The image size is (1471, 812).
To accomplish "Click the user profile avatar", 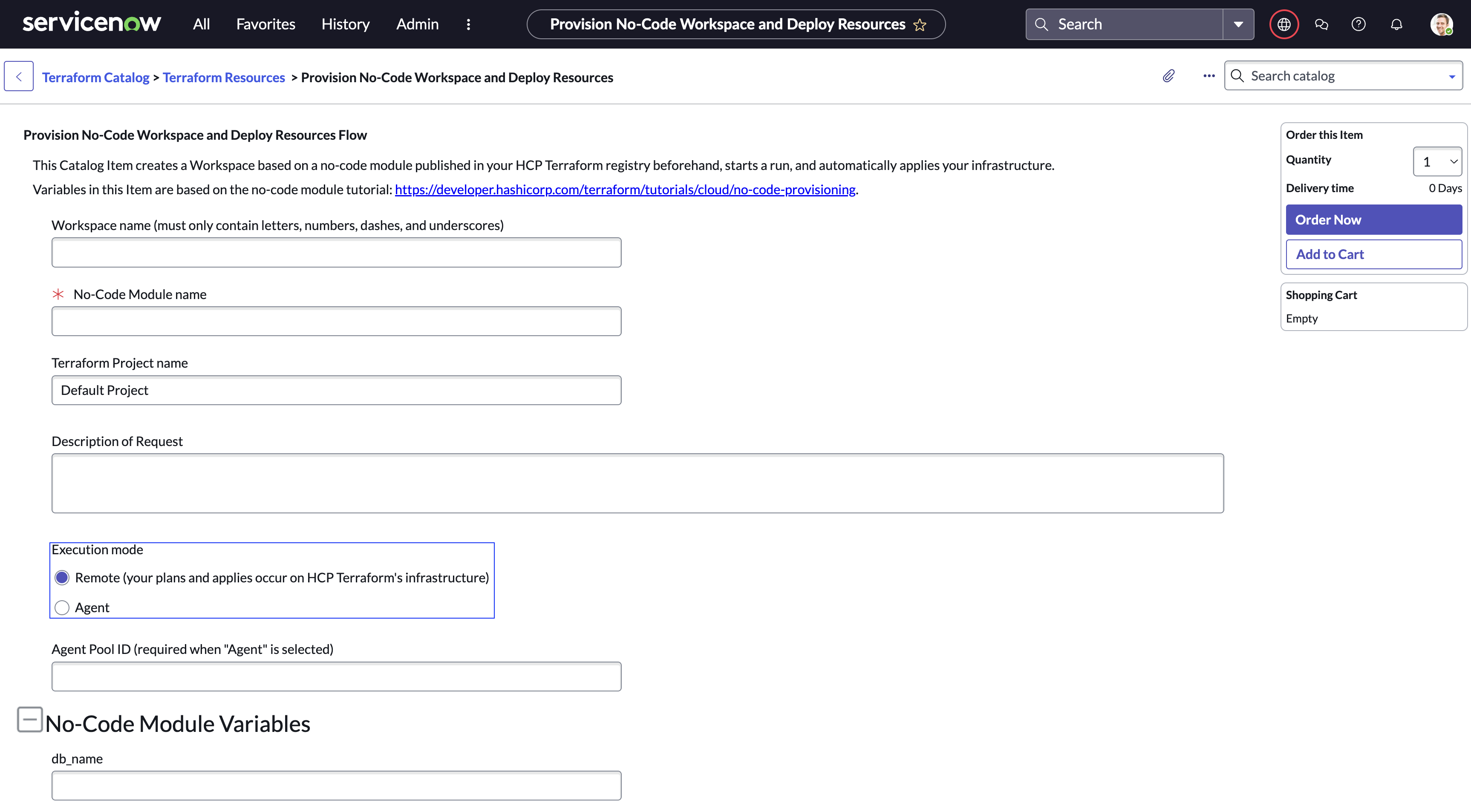I will [x=1441, y=25].
